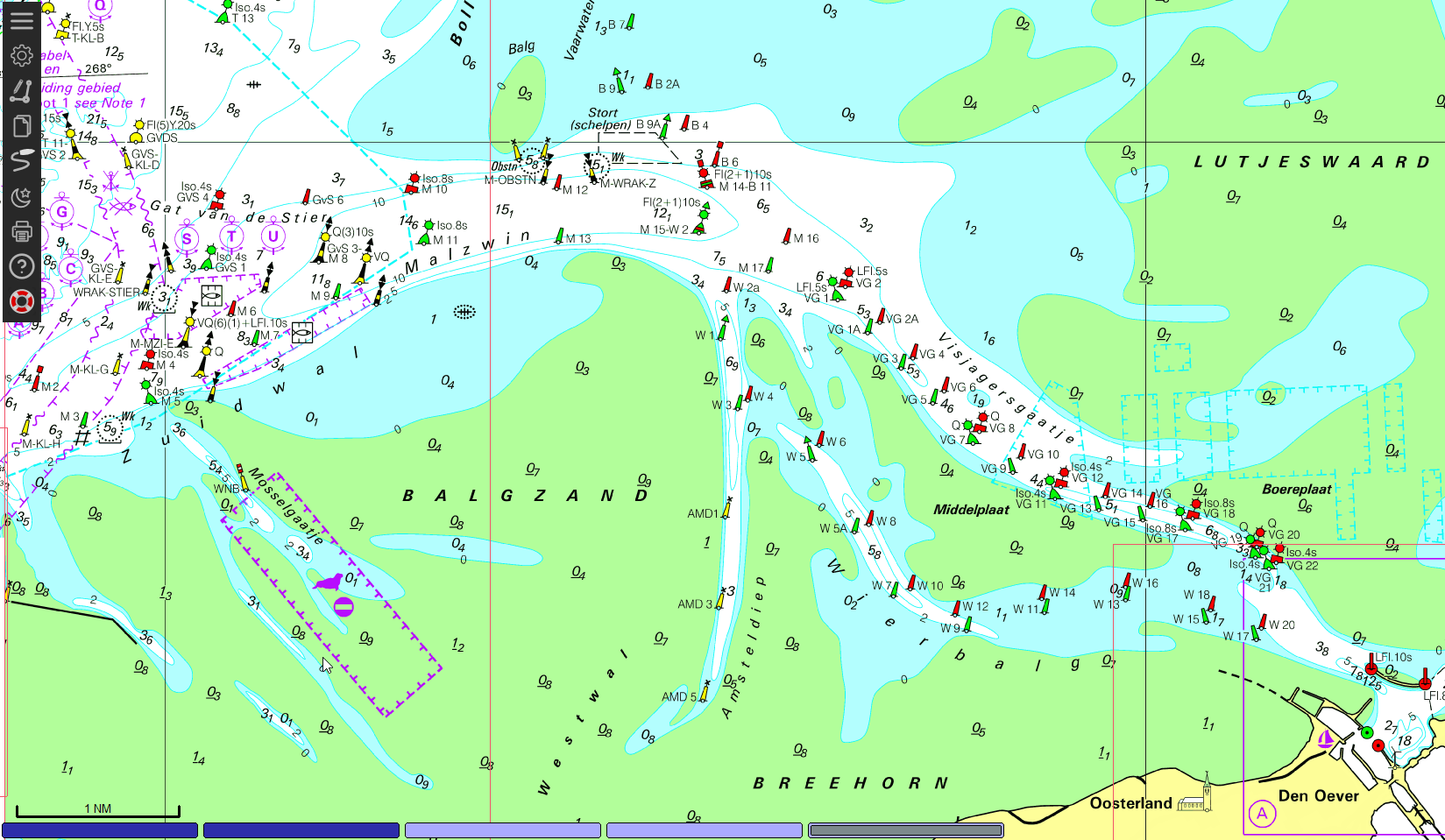
Task: Click the red buoy B 2A
Action: [648, 82]
